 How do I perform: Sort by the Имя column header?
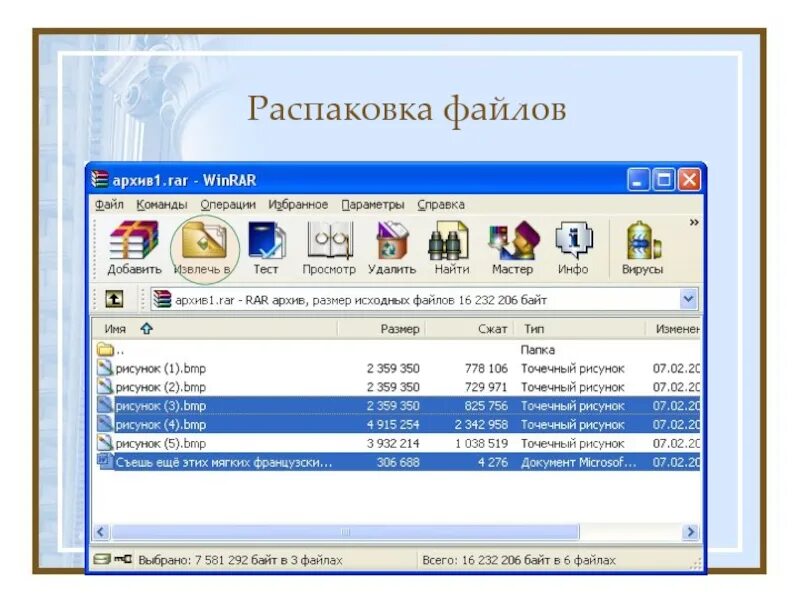215,329
